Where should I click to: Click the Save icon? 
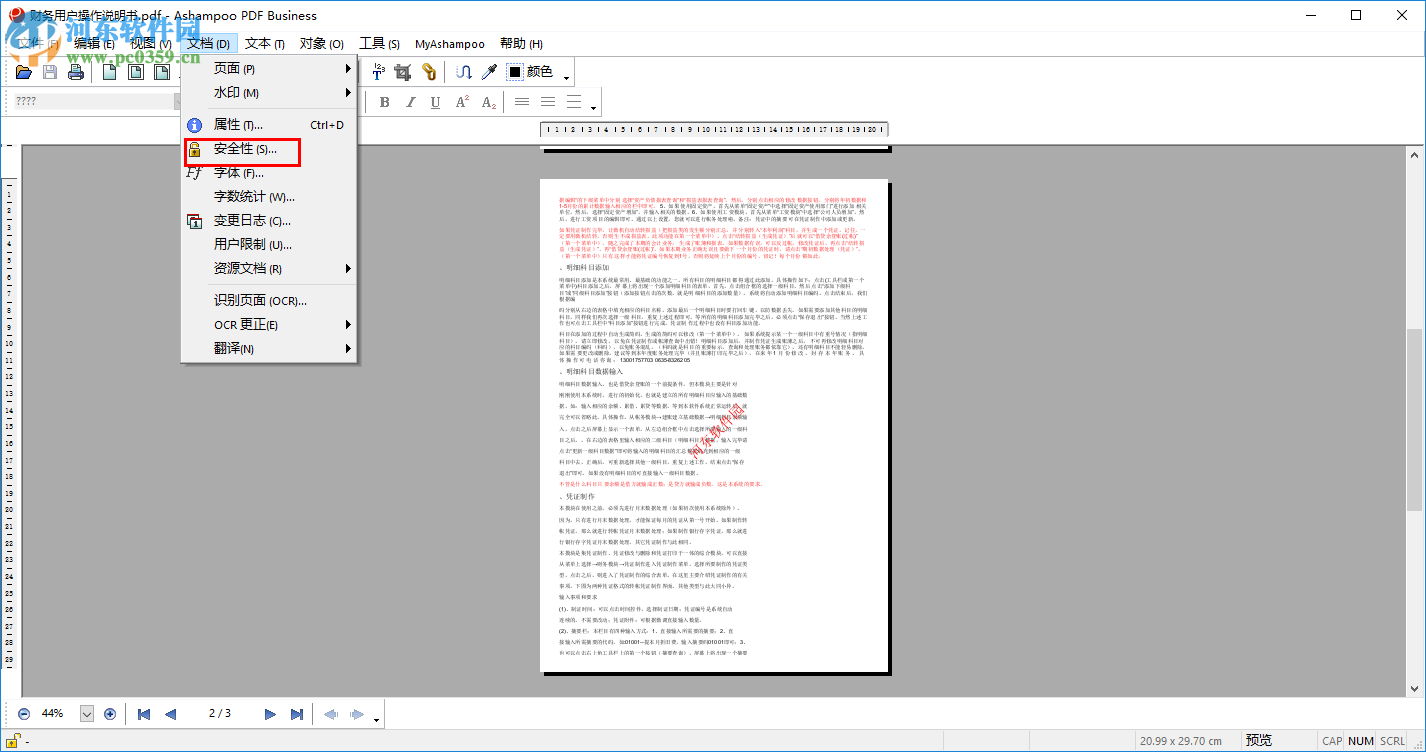coord(49,71)
